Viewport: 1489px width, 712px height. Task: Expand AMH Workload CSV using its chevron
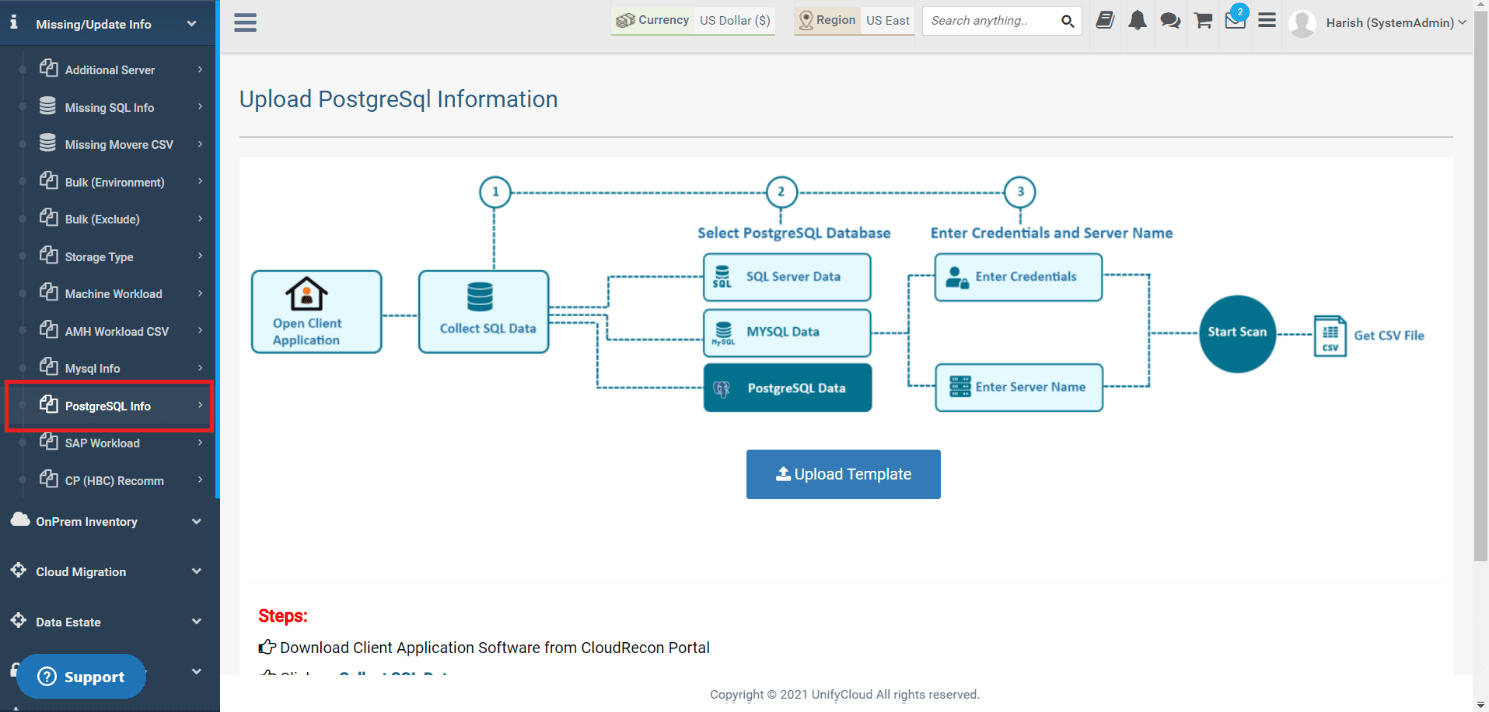pos(200,331)
